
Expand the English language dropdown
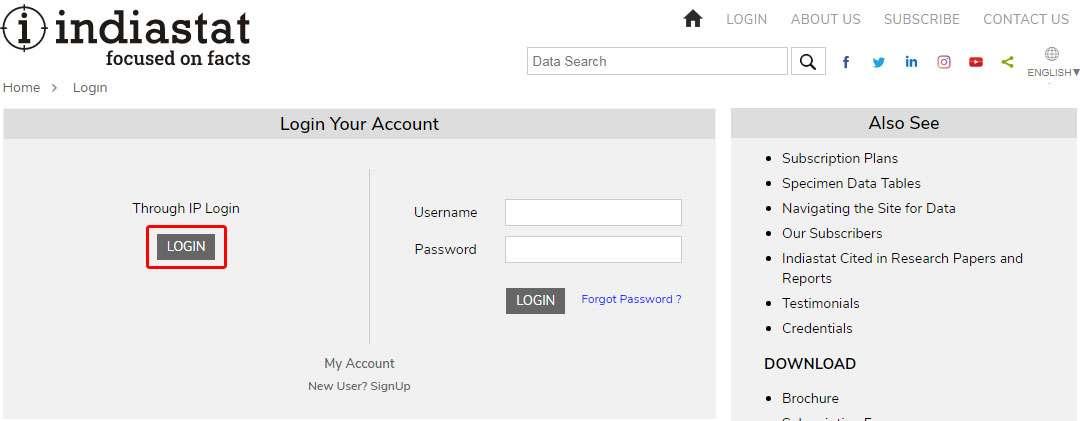(1052, 63)
